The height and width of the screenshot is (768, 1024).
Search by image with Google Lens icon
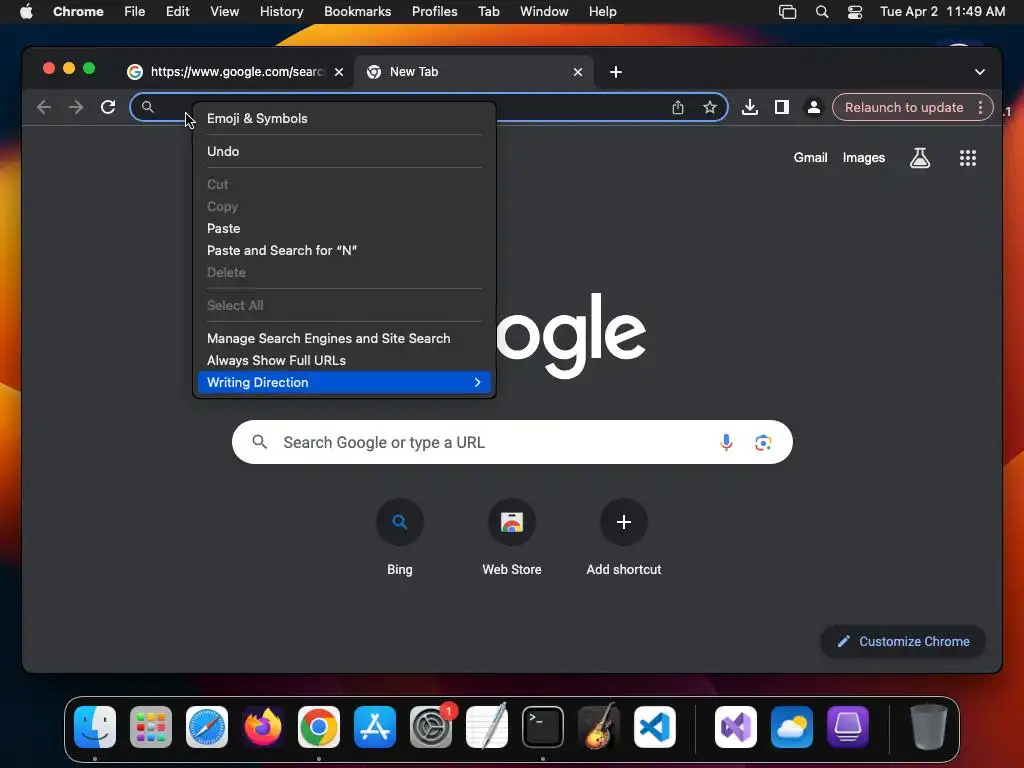pyautogui.click(x=763, y=442)
